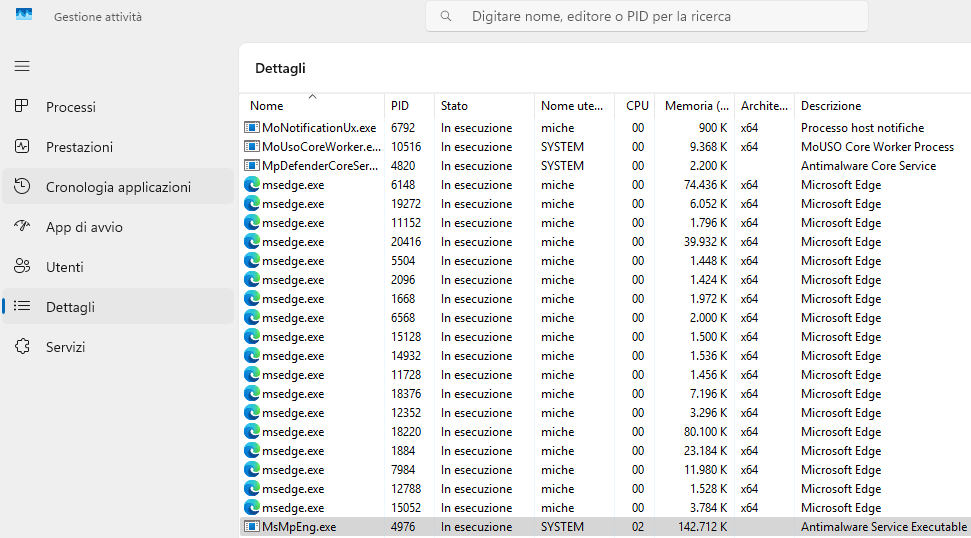Screen dimensions: 971x538
Task: Click MoUSO Core Worker Process description
Action: pos(877,147)
